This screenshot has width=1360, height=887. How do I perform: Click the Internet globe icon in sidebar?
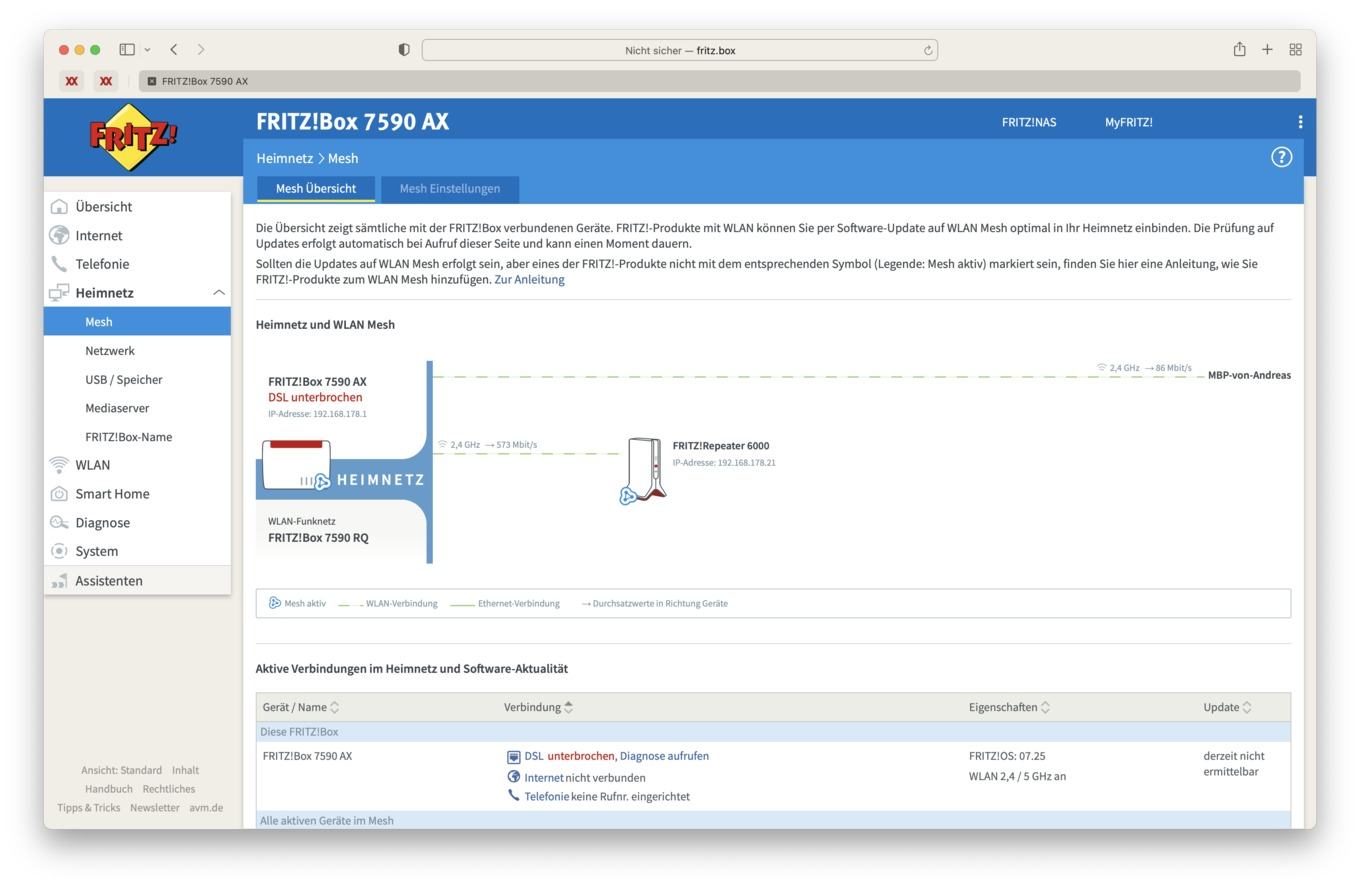(x=59, y=236)
